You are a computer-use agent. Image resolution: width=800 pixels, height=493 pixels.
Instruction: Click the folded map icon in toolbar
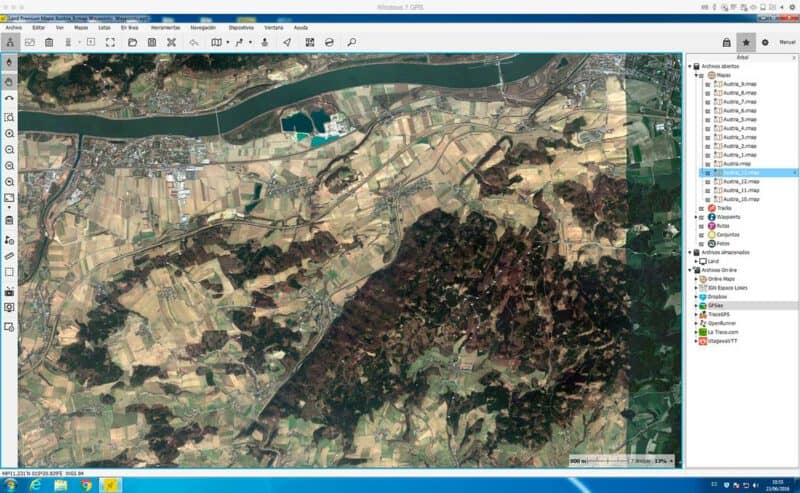216,42
